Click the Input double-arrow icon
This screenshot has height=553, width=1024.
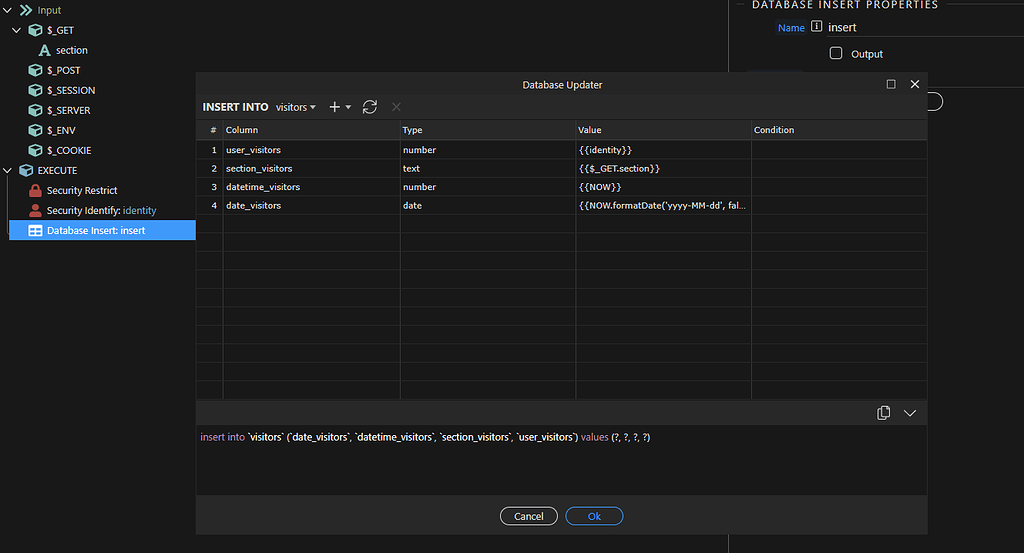point(26,10)
